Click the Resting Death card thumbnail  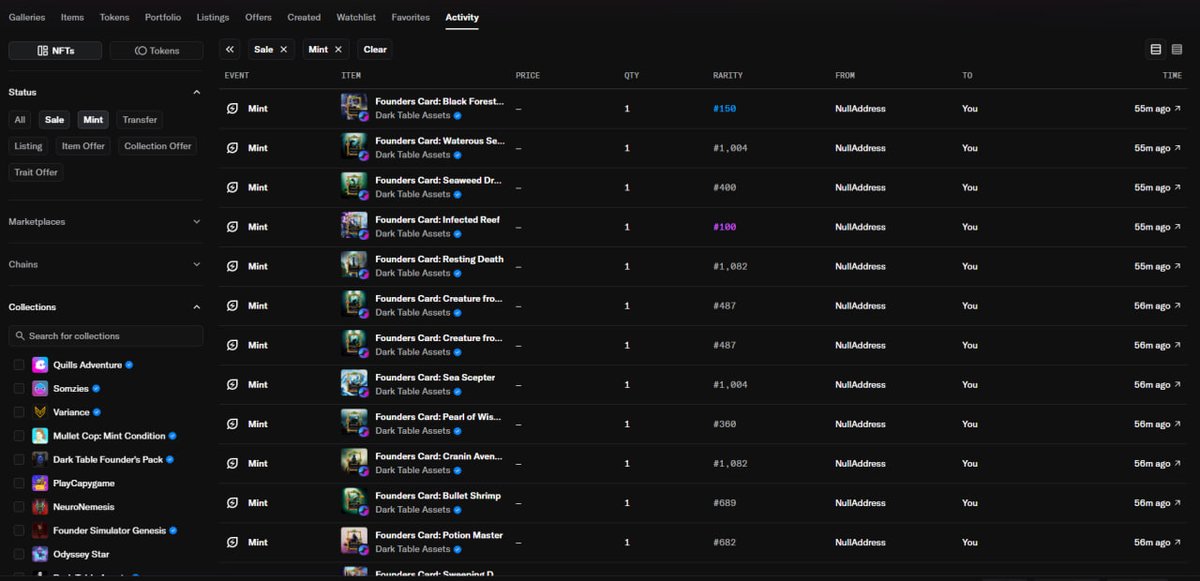(x=354, y=266)
